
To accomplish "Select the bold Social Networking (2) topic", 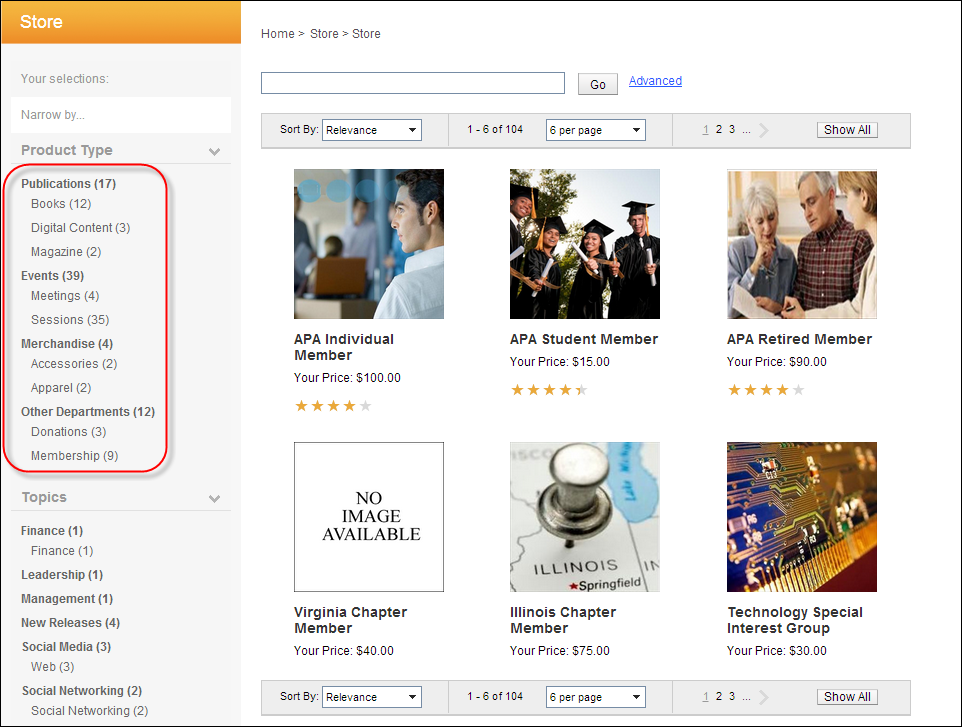I will coord(82,691).
